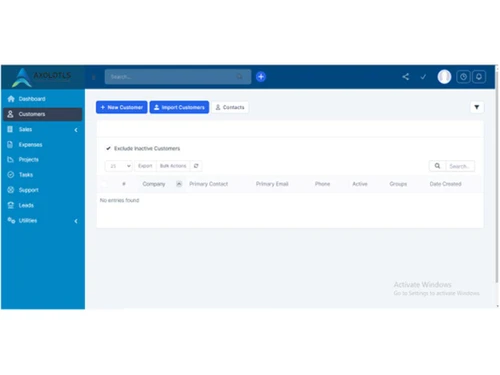Open the timesheet clock icon

pos(463,77)
